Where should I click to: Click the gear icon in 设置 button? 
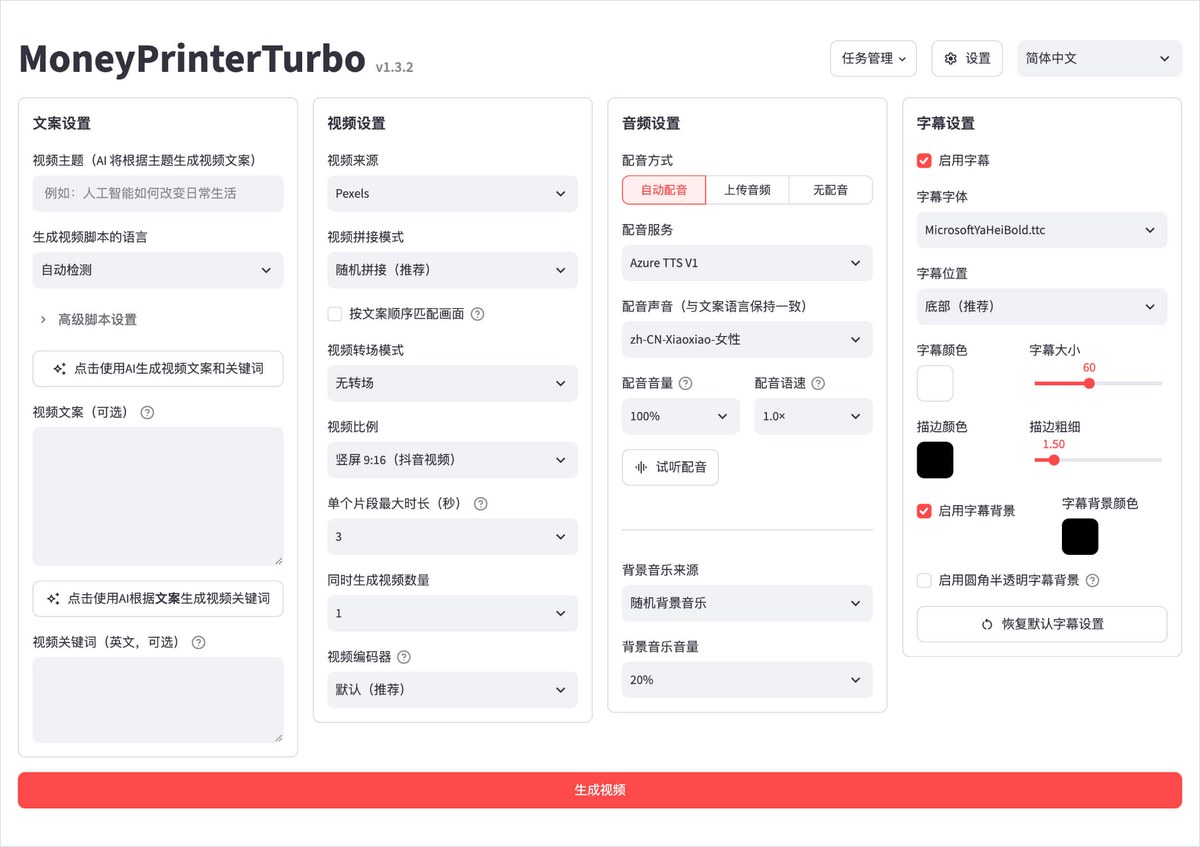point(951,59)
